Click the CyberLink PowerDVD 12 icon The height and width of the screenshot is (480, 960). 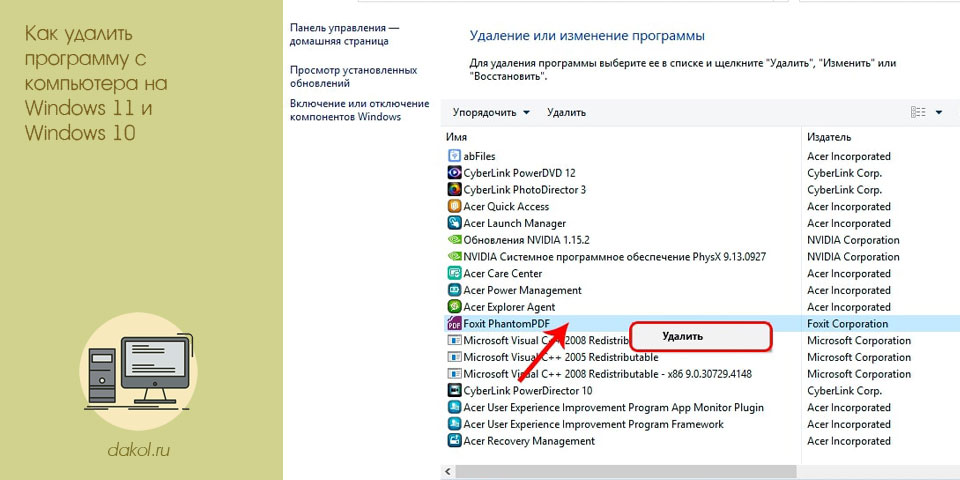point(454,173)
